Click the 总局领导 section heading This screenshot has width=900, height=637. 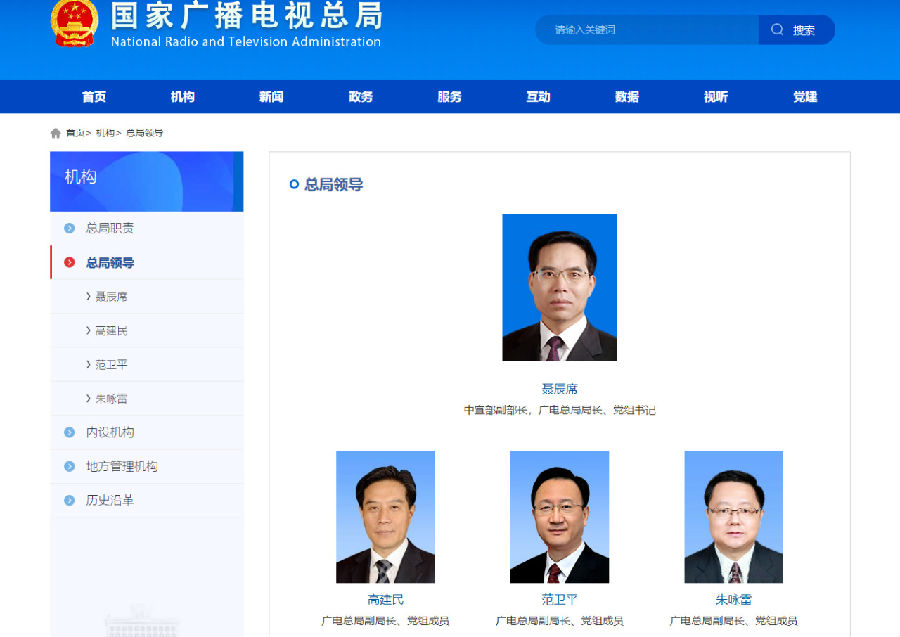pos(333,184)
